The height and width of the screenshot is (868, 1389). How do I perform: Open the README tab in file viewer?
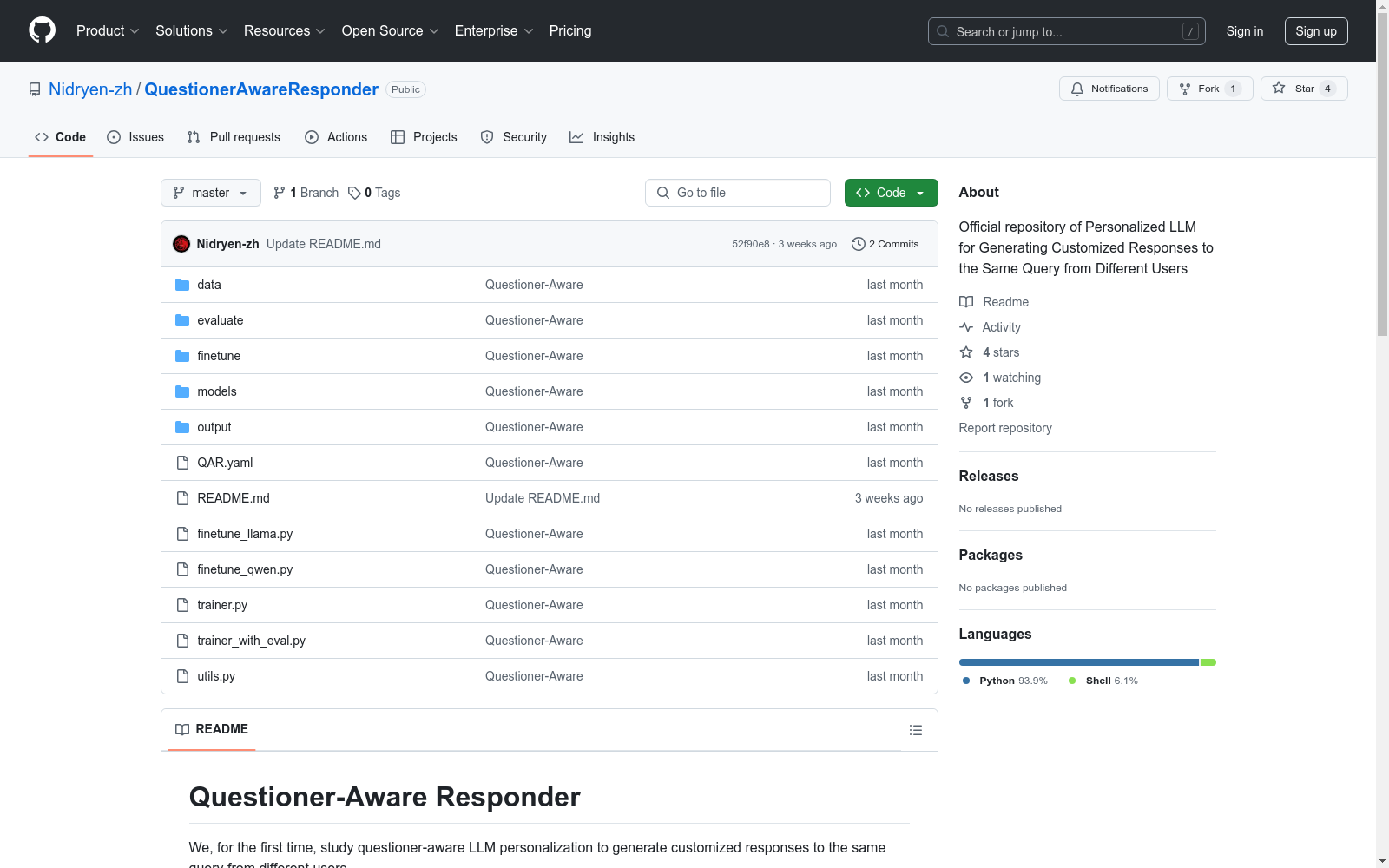click(x=212, y=730)
